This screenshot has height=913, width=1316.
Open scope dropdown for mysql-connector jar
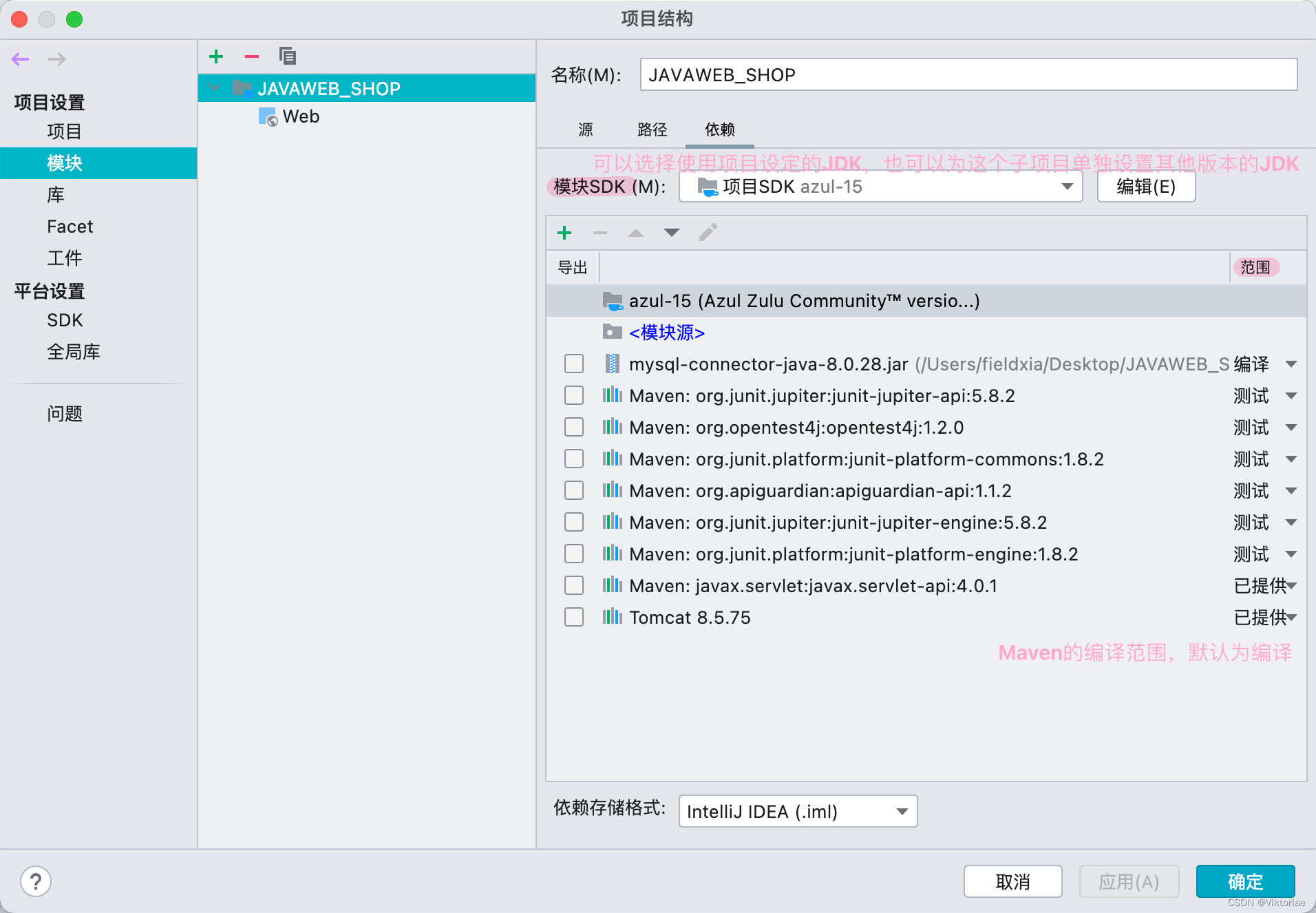click(1291, 364)
